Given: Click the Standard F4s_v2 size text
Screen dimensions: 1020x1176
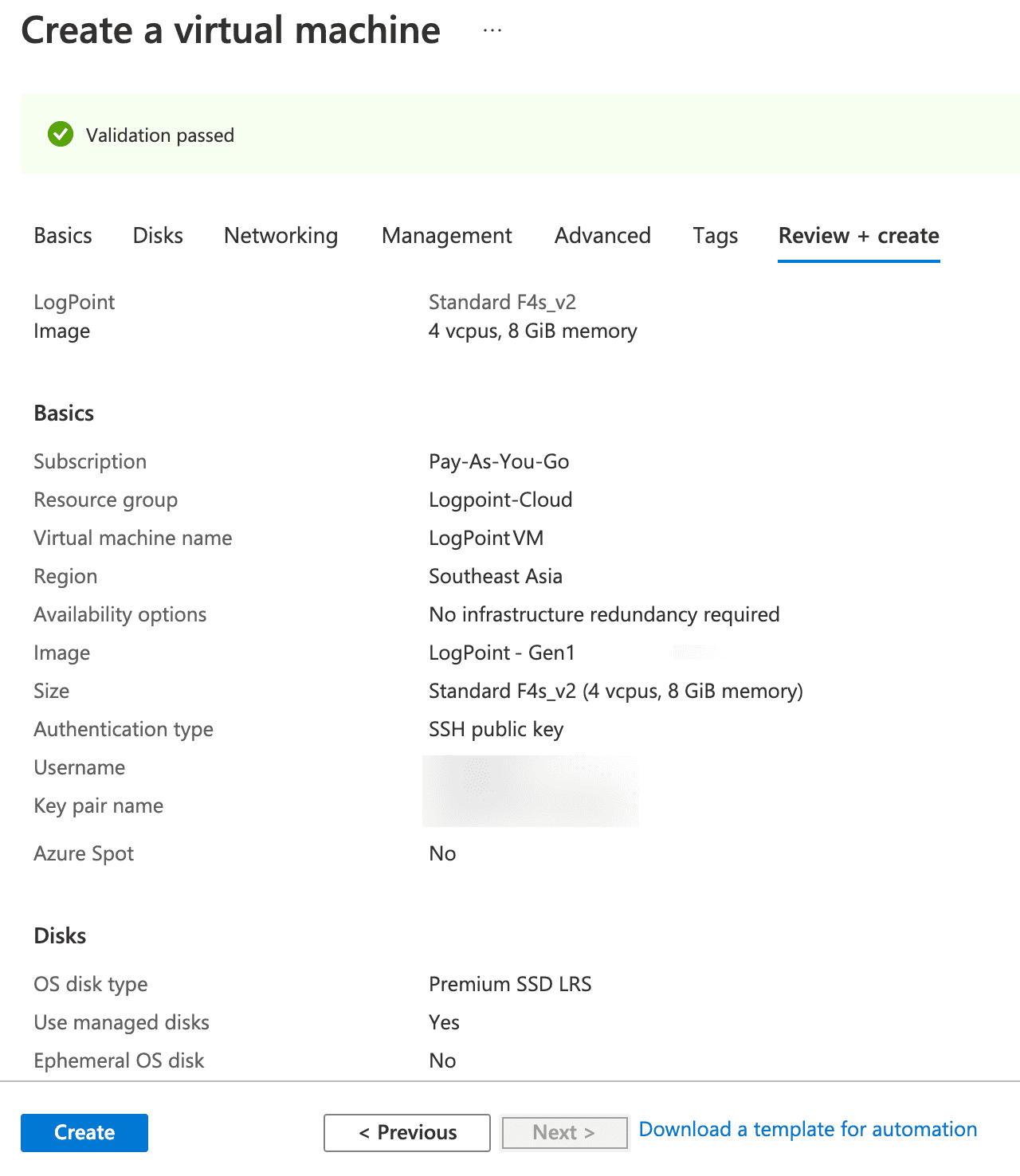Looking at the screenshot, I should [x=616, y=691].
